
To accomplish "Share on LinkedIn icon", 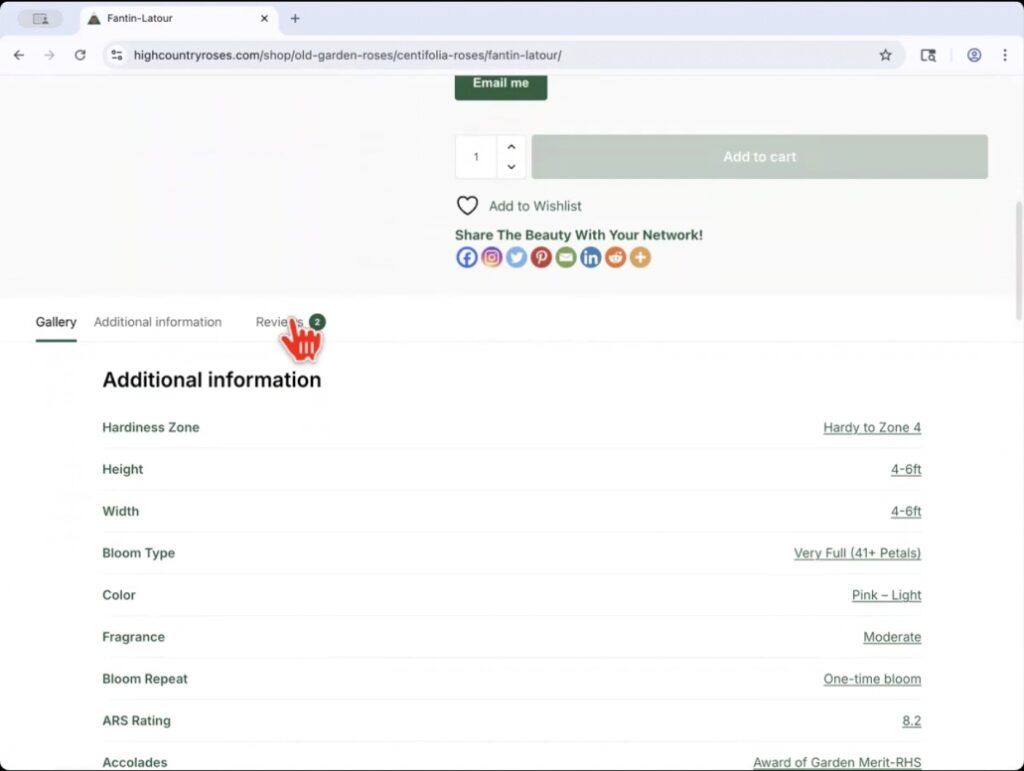I will (x=591, y=257).
